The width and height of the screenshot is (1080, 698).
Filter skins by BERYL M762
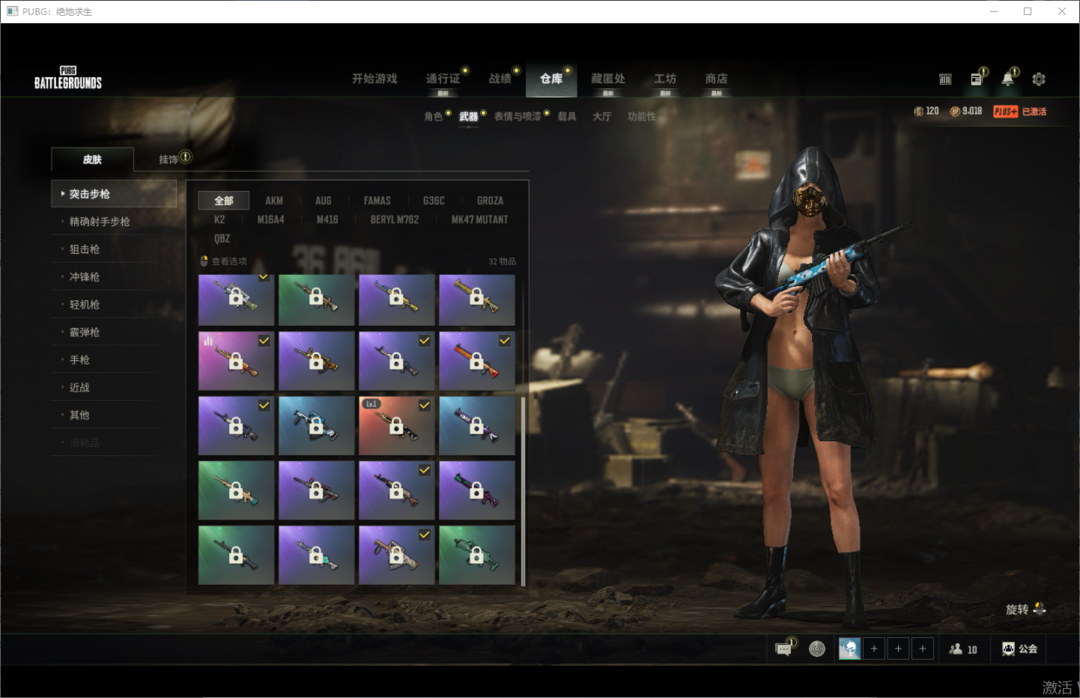tap(395, 220)
